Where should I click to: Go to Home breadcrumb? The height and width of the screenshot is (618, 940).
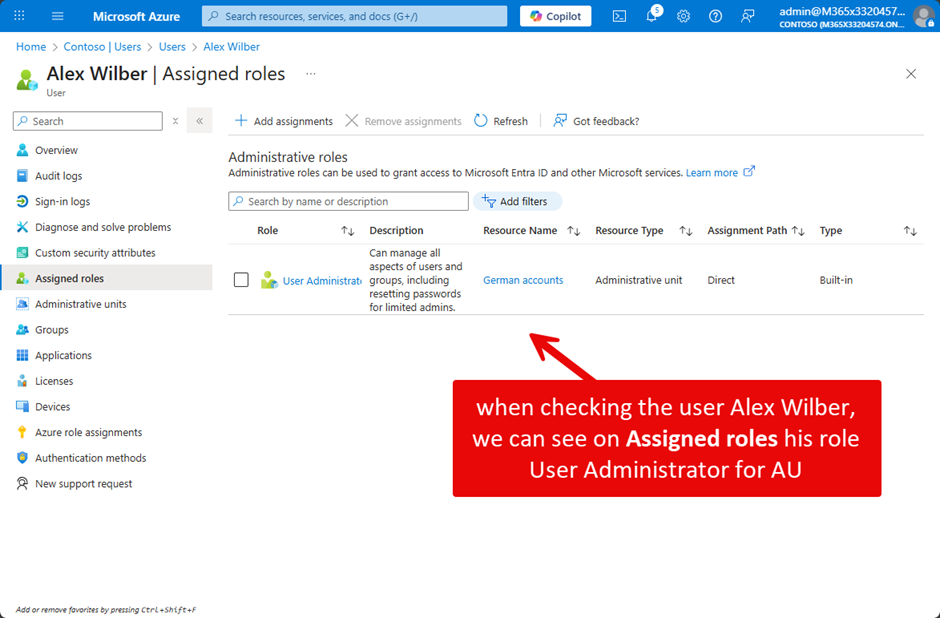point(31,47)
